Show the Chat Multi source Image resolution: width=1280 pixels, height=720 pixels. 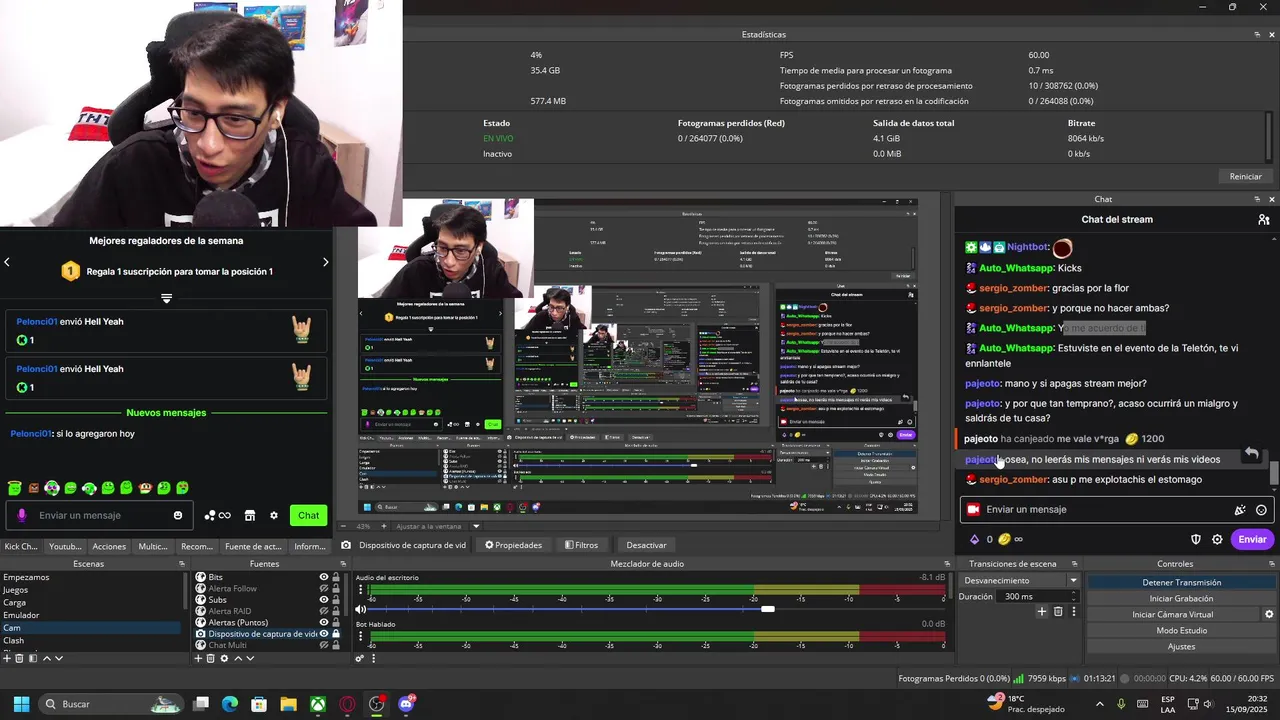[323, 645]
